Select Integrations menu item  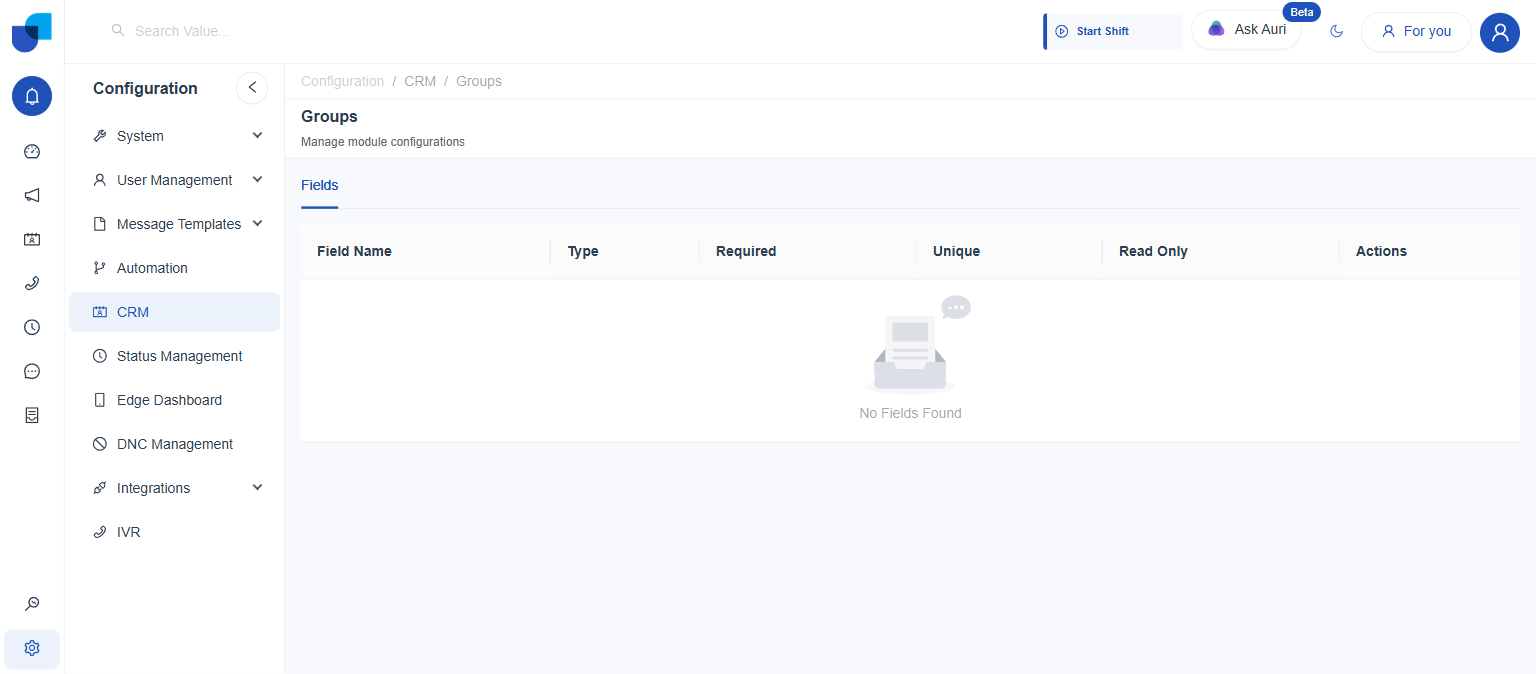(174, 488)
